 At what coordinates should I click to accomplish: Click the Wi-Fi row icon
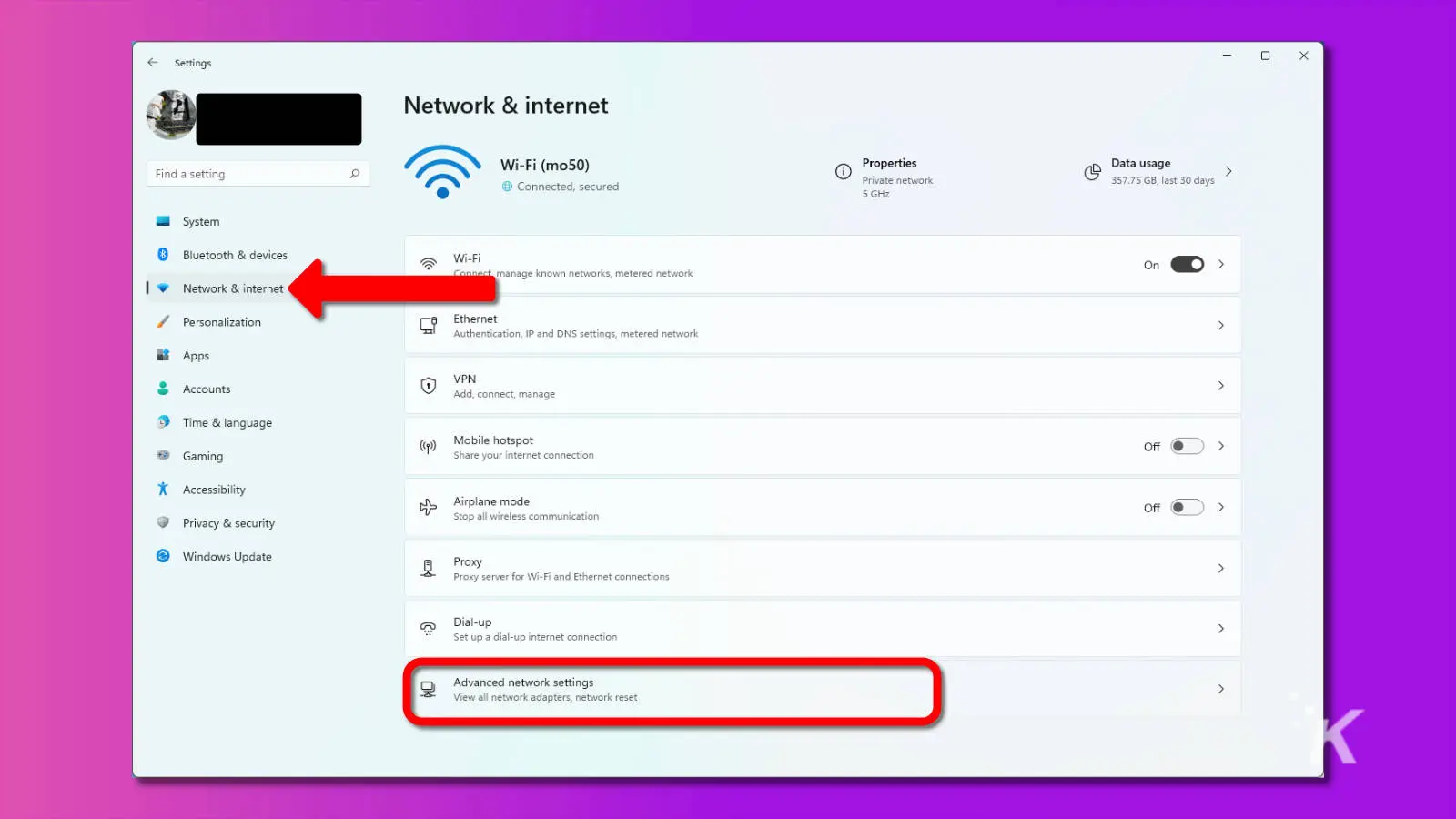pos(428,264)
